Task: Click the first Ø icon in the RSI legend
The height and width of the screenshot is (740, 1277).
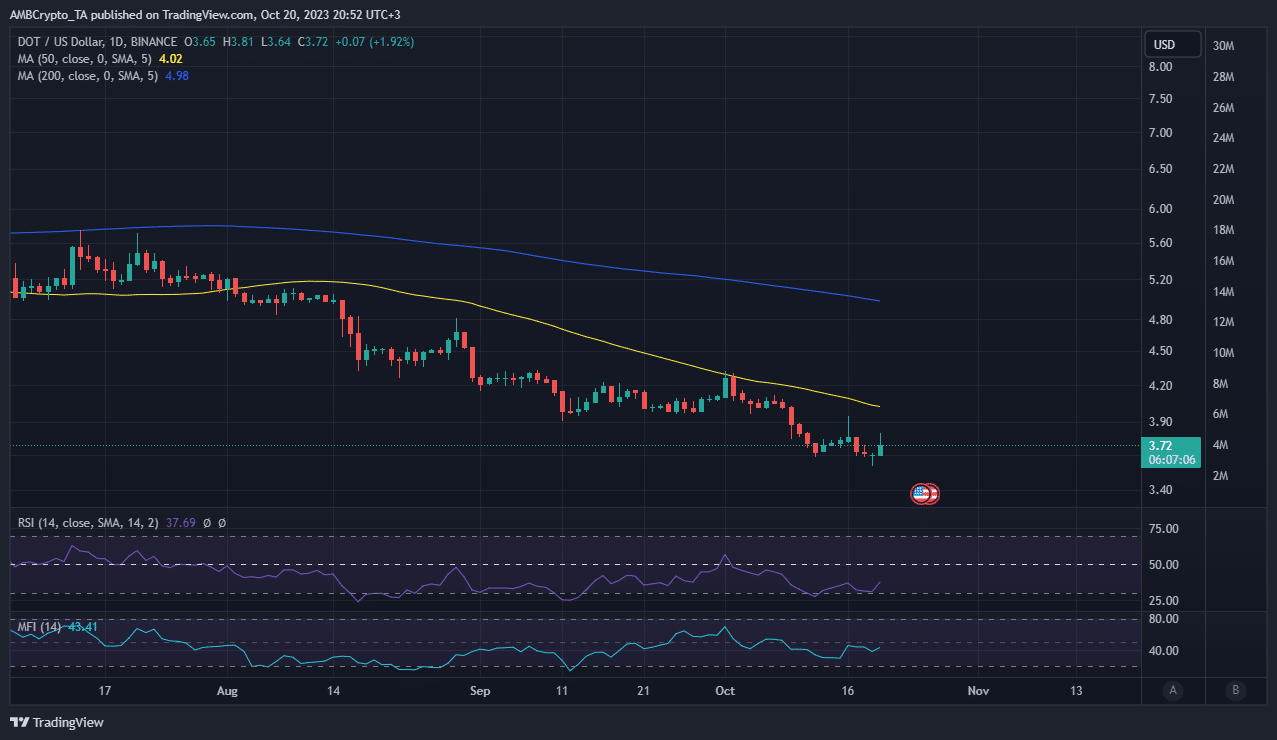Action: point(206,522)
